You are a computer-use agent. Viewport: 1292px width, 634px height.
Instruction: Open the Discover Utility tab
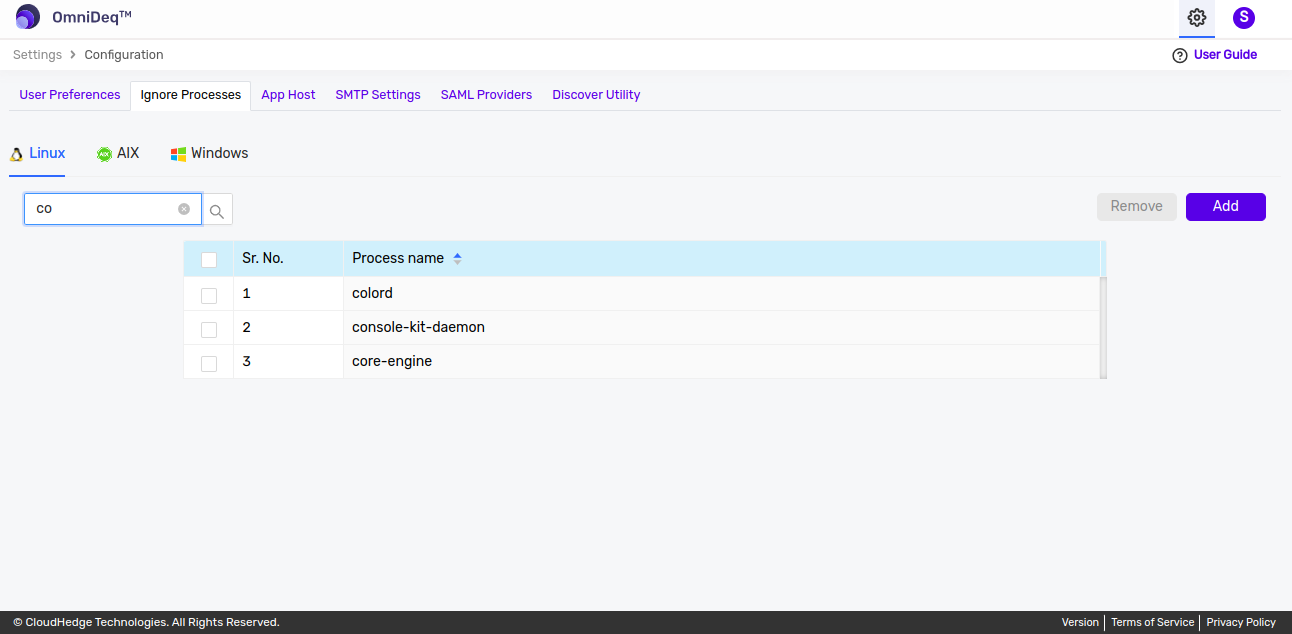tap(596, 95)
